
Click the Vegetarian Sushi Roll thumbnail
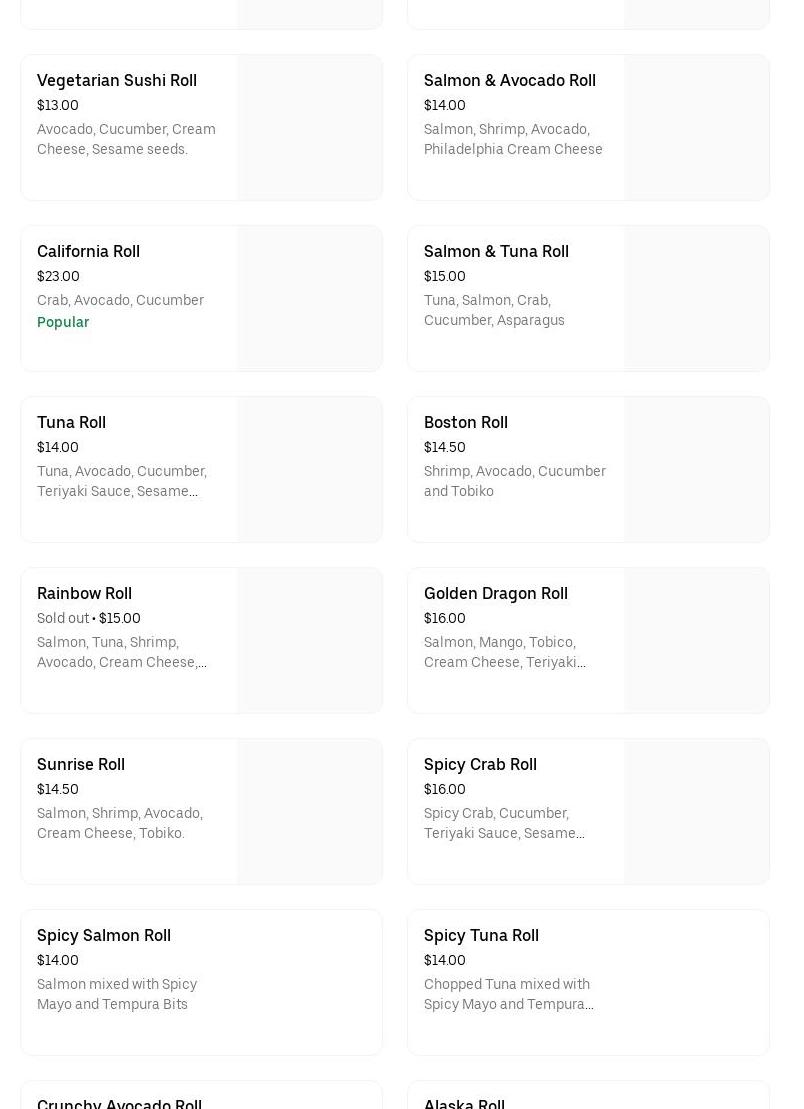tap(310, 128)
